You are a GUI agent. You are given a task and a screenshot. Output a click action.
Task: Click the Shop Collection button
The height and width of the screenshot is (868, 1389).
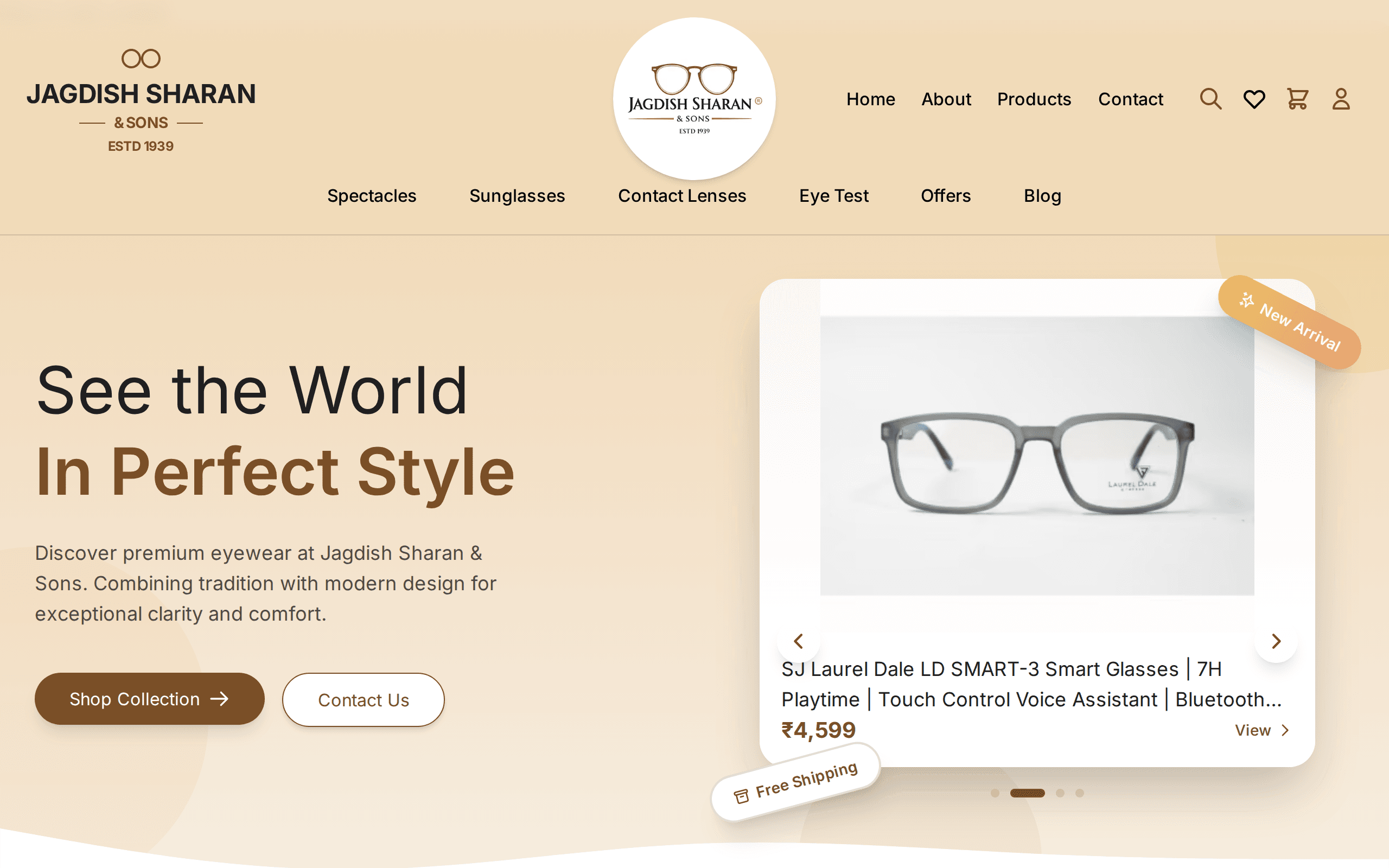(x=149, y=699)
